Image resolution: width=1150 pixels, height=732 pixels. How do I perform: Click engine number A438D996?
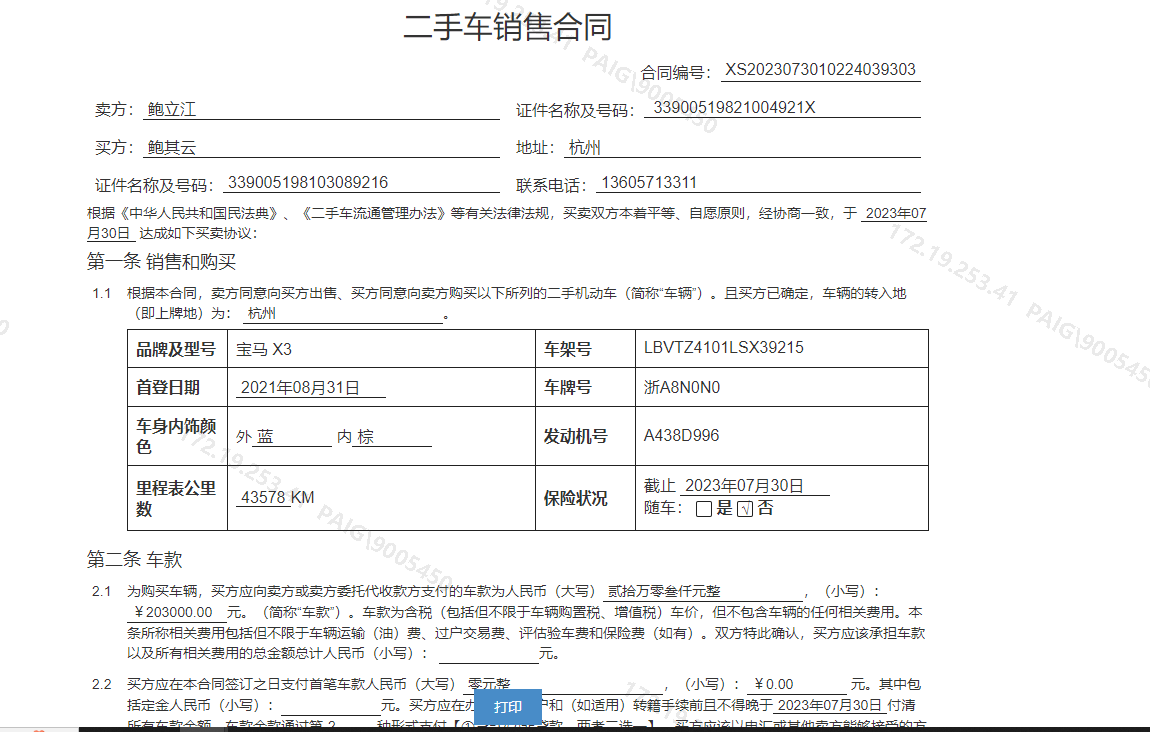681,436
